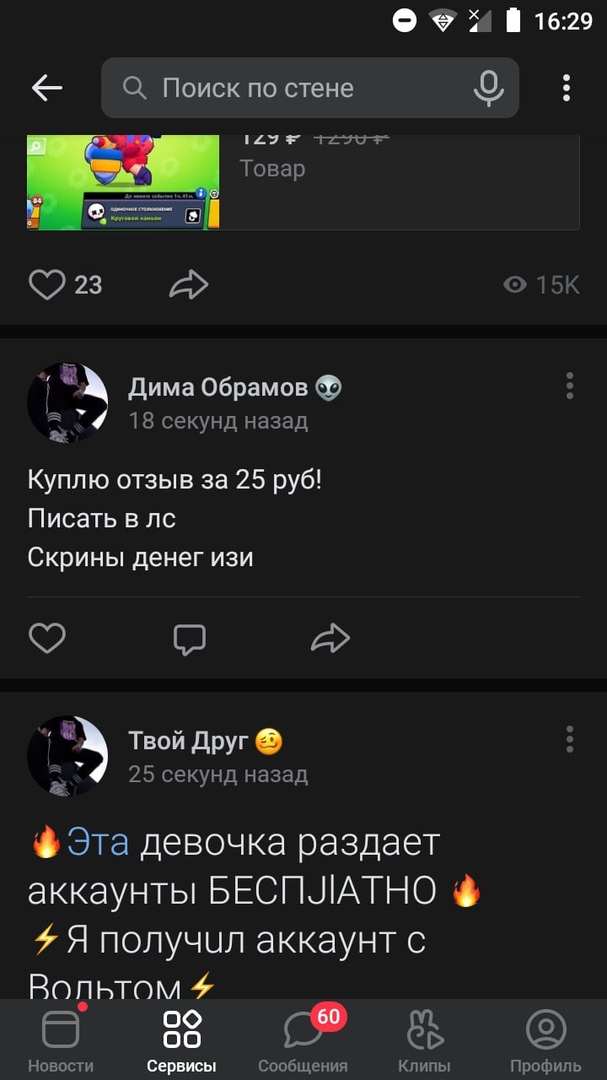Share Дима Обрамов's post

tap(330, 638)
